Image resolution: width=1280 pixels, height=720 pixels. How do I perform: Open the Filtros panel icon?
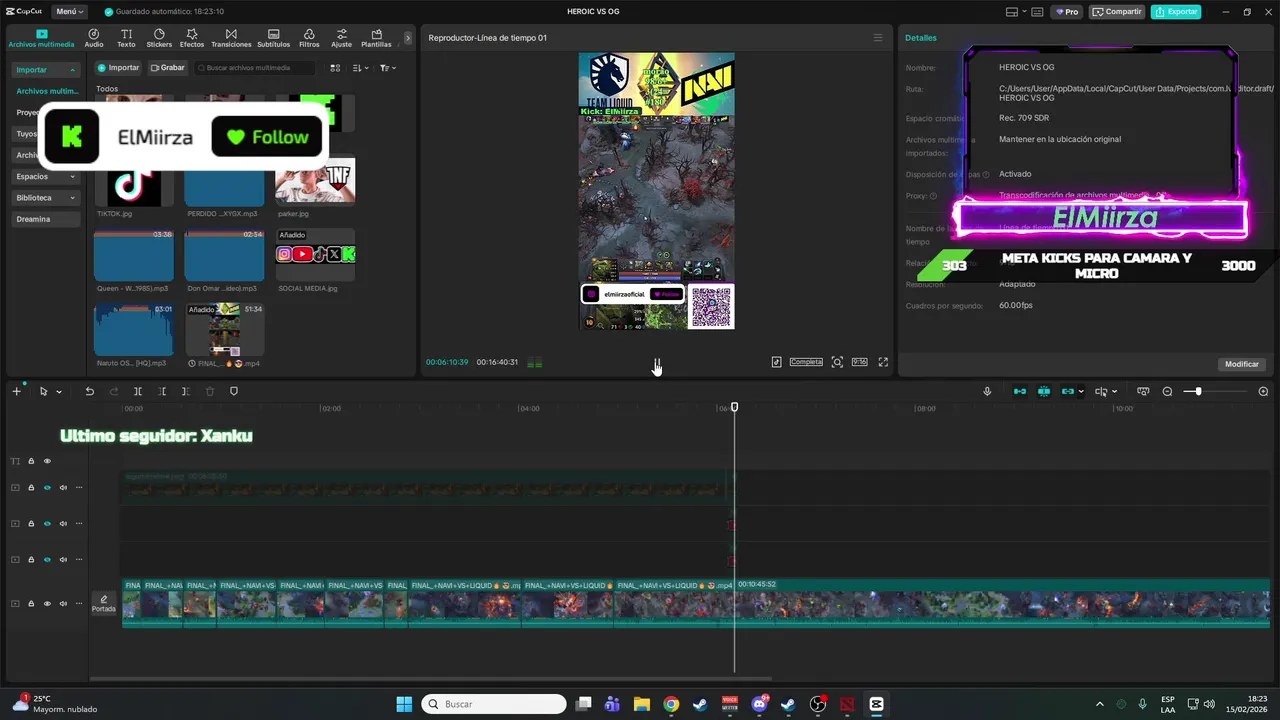[309, 38]
